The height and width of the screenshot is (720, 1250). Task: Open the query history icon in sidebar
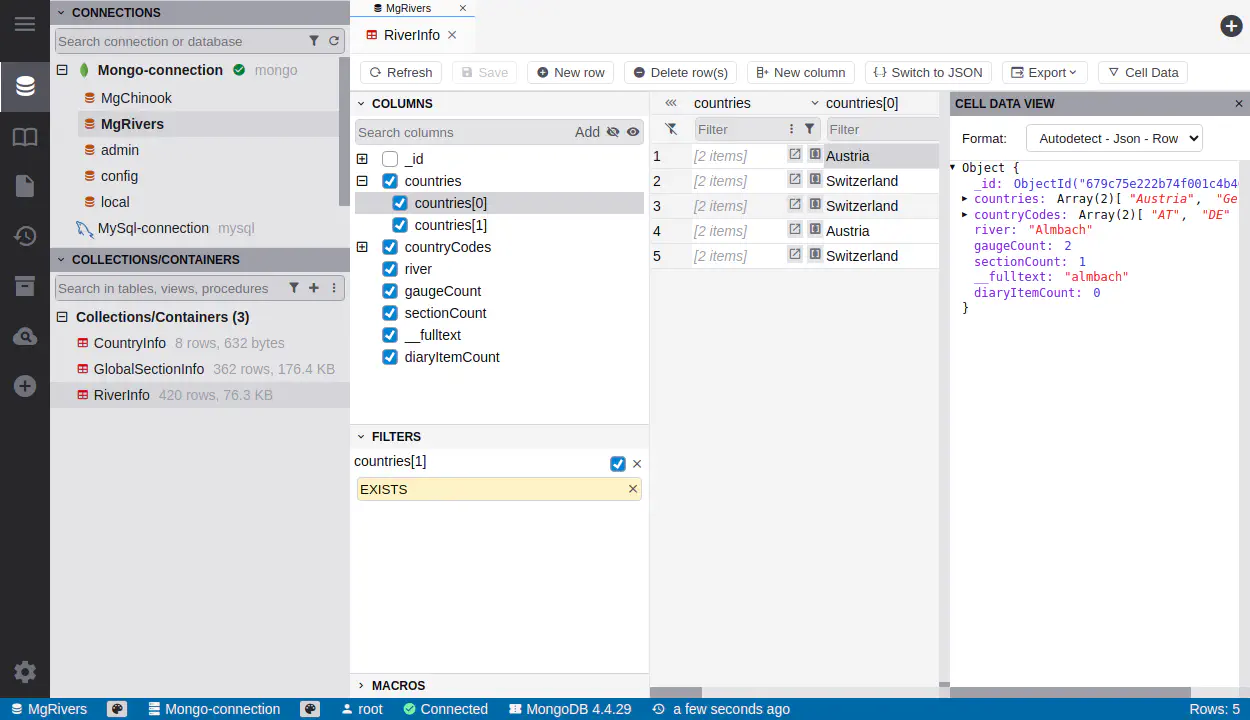[x=25, y=236]
